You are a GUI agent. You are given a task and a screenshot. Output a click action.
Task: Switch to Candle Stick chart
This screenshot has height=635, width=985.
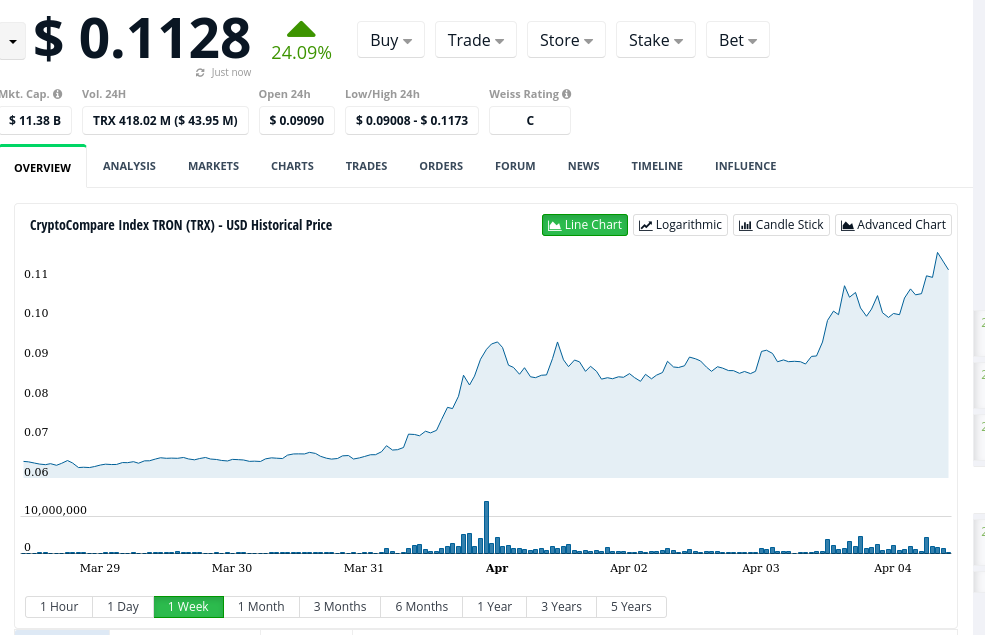tap(781, 225)
